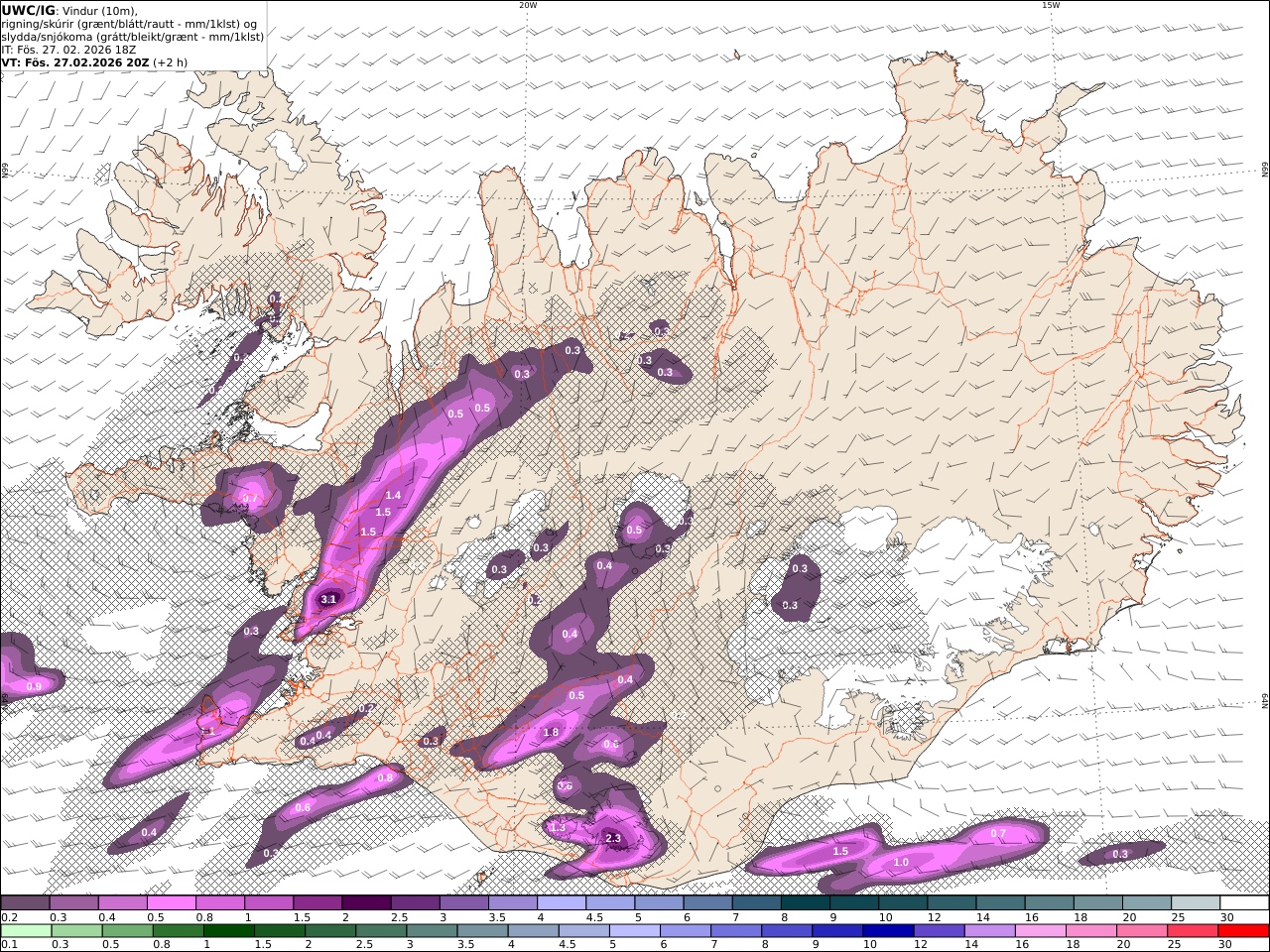The width and height of the screenshot is (1270, 952).
Task: Select the darkest green 1–1.5 rain swatch
Action: click(229, 930)
